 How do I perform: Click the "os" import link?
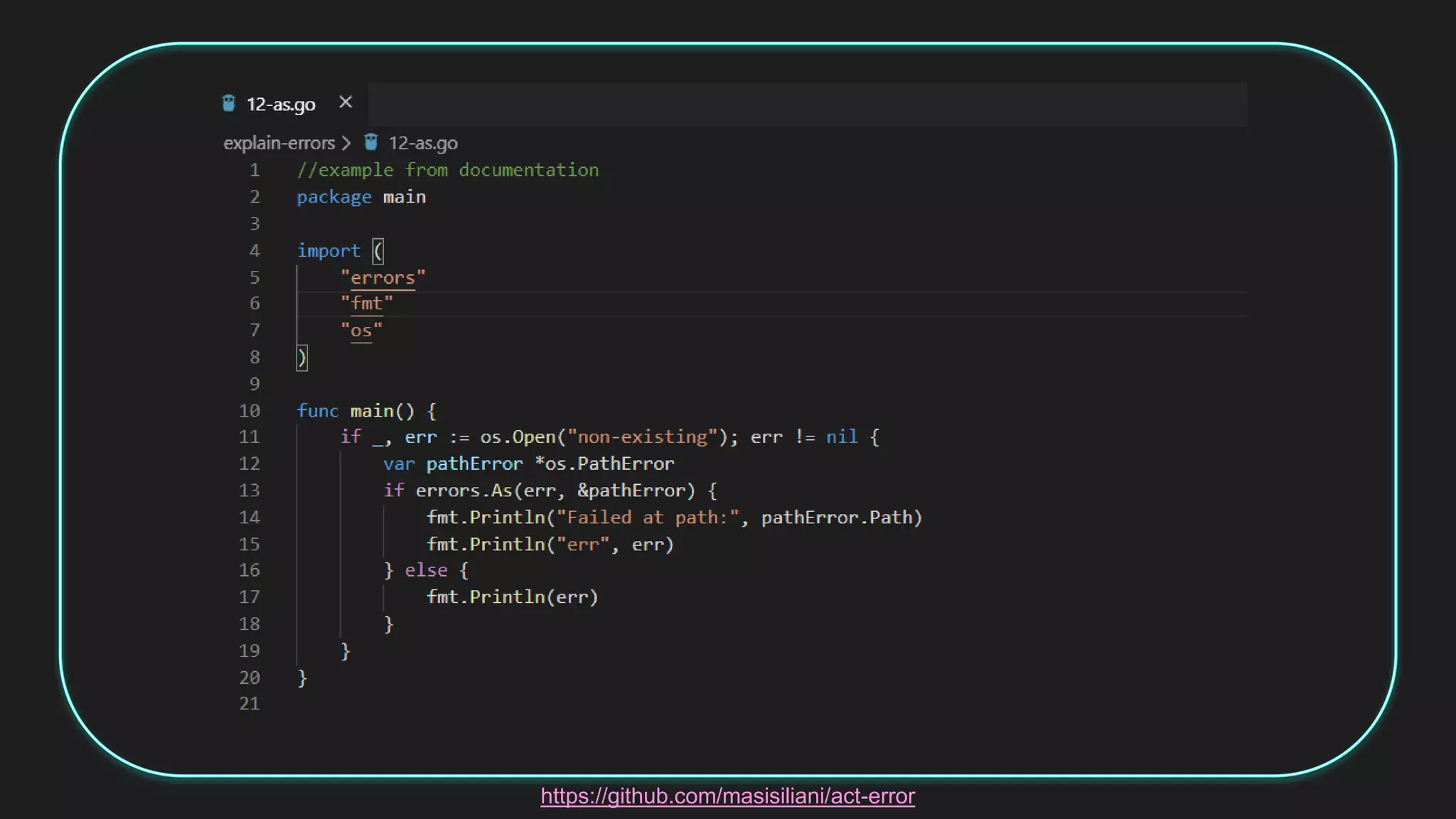(361, 331)
